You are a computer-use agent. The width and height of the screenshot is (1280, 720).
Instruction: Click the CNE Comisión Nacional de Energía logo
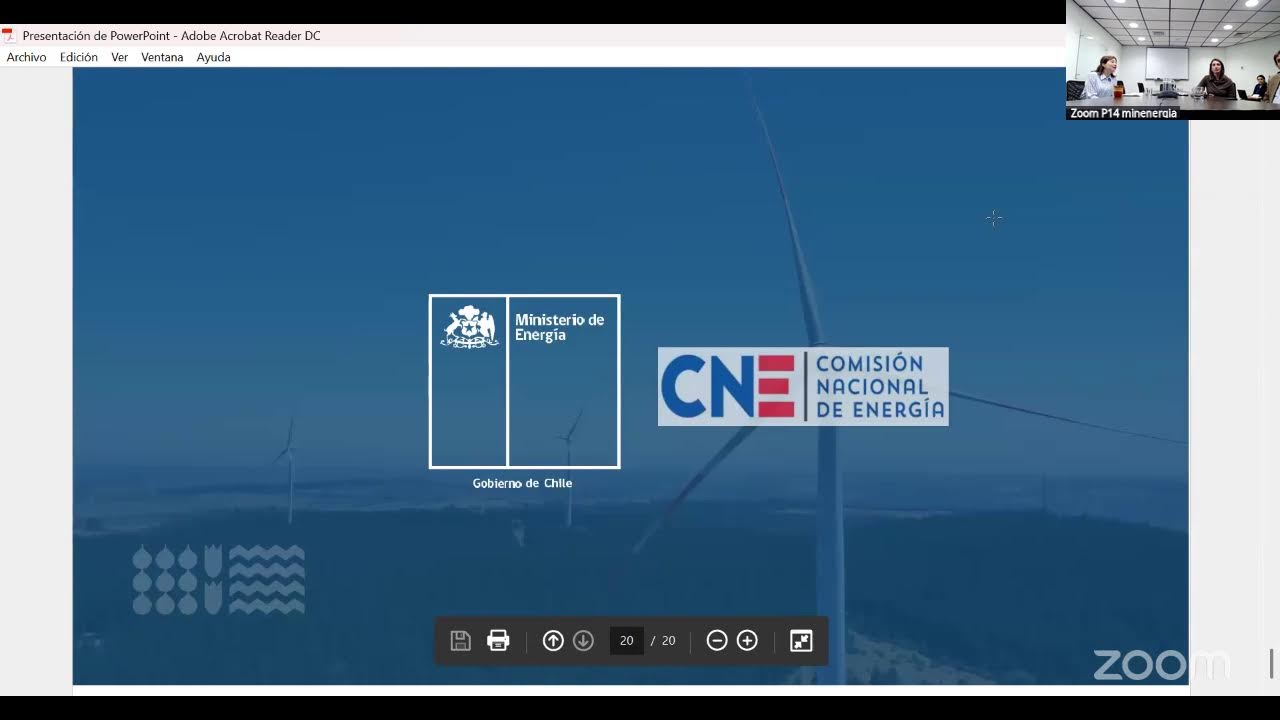[803, 386]
